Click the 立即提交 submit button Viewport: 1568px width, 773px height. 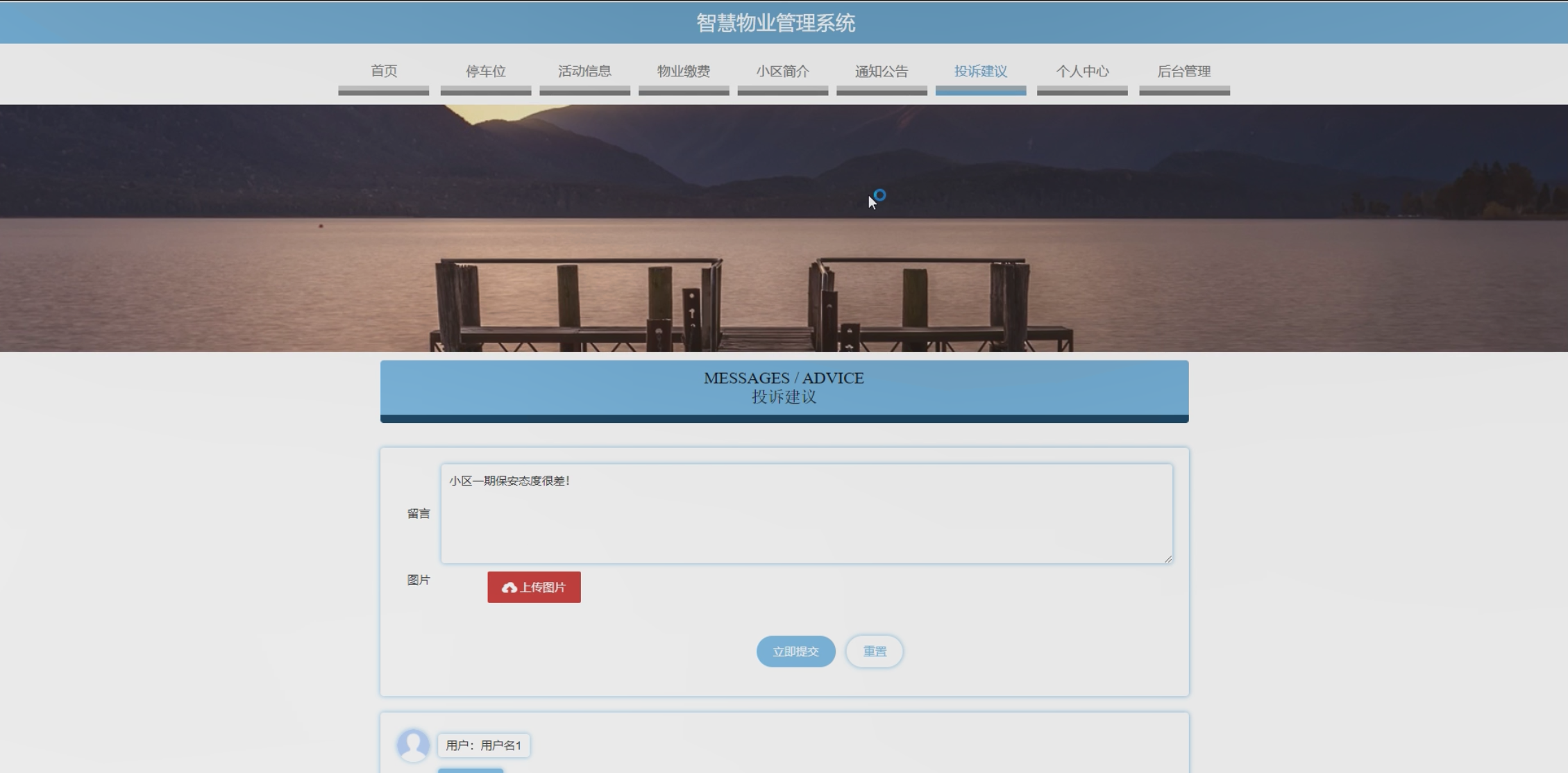click(x=795, y=651)
